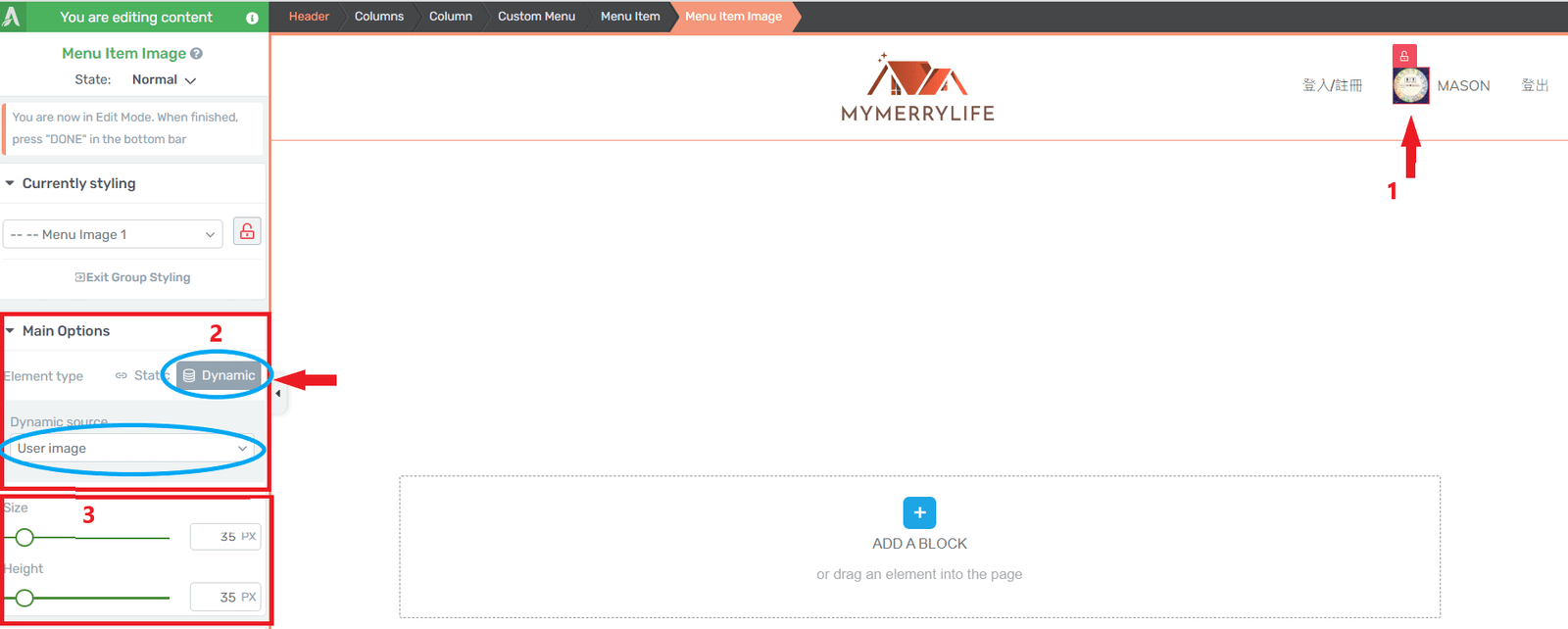The height and width of the screenshot is (629, 1568).
Task: Click the Height value input field
Action: click(225, 597)
